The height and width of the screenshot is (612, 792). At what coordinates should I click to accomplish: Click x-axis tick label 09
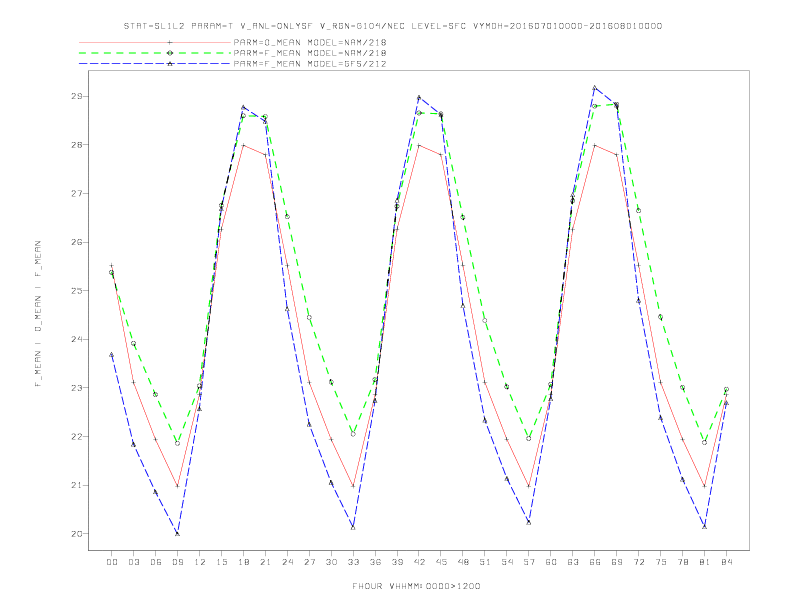178,562
